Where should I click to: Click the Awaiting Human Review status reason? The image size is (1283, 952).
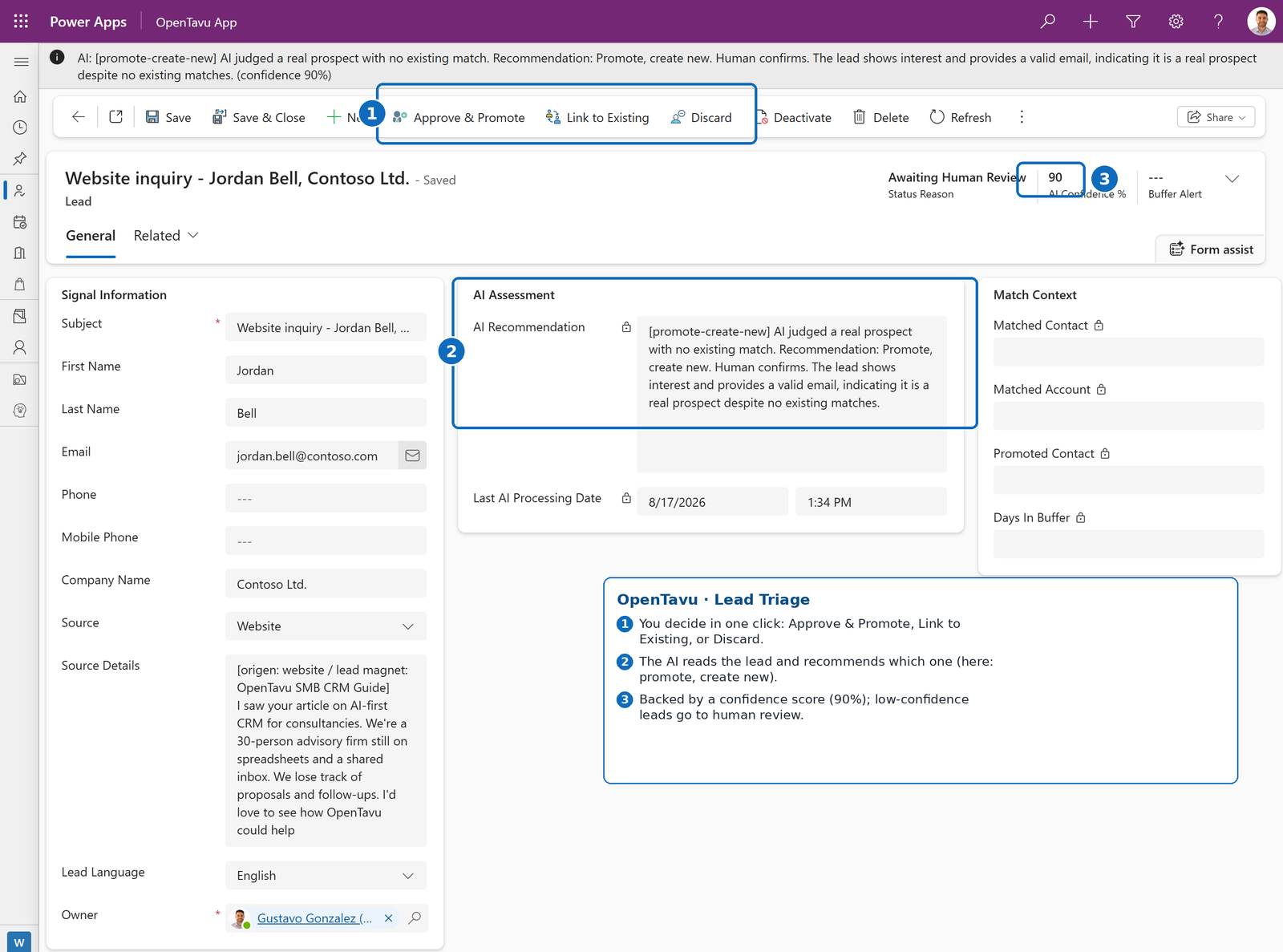coord(957,177)
